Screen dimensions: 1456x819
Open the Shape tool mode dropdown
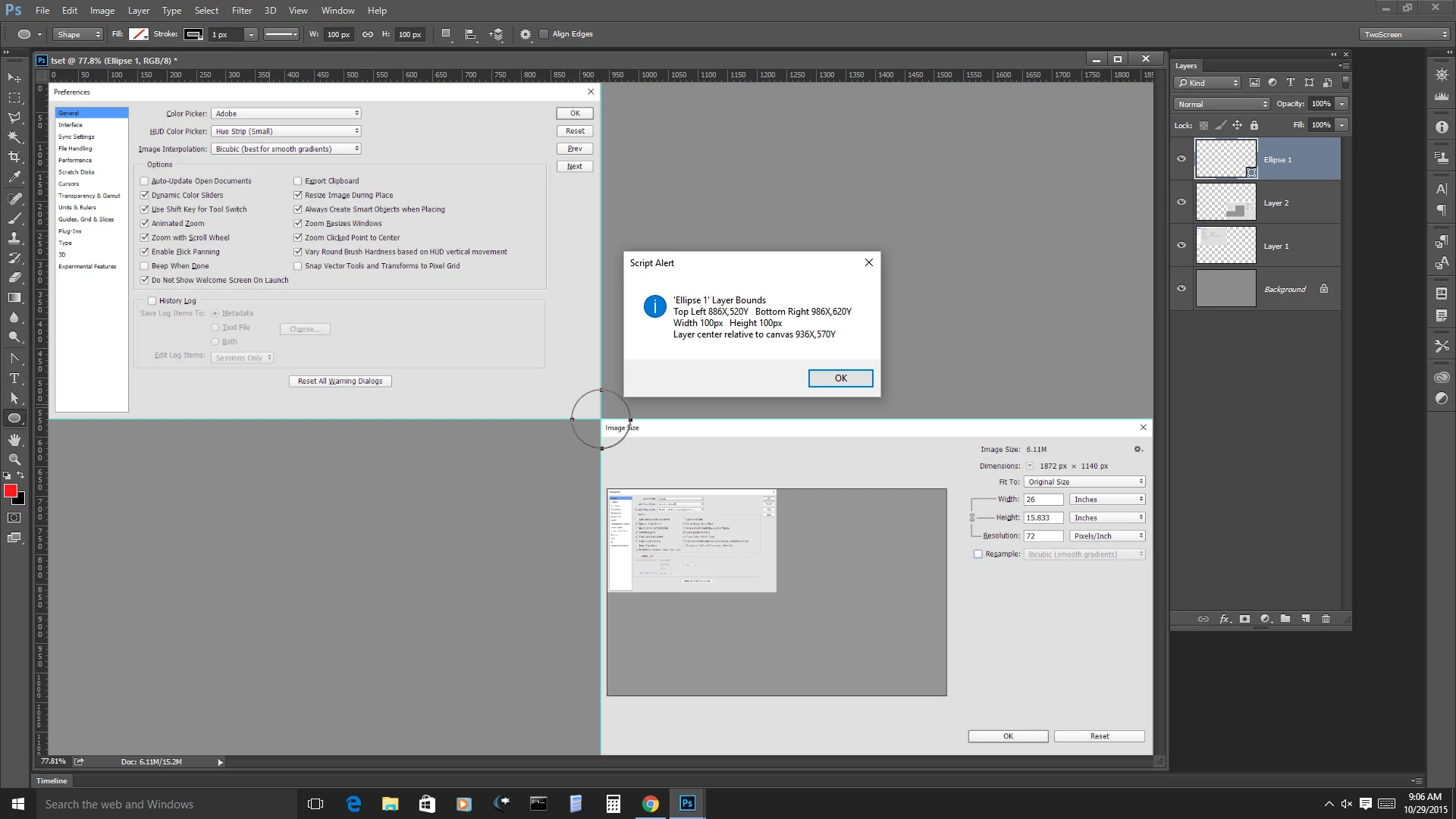tap(78, 34)
